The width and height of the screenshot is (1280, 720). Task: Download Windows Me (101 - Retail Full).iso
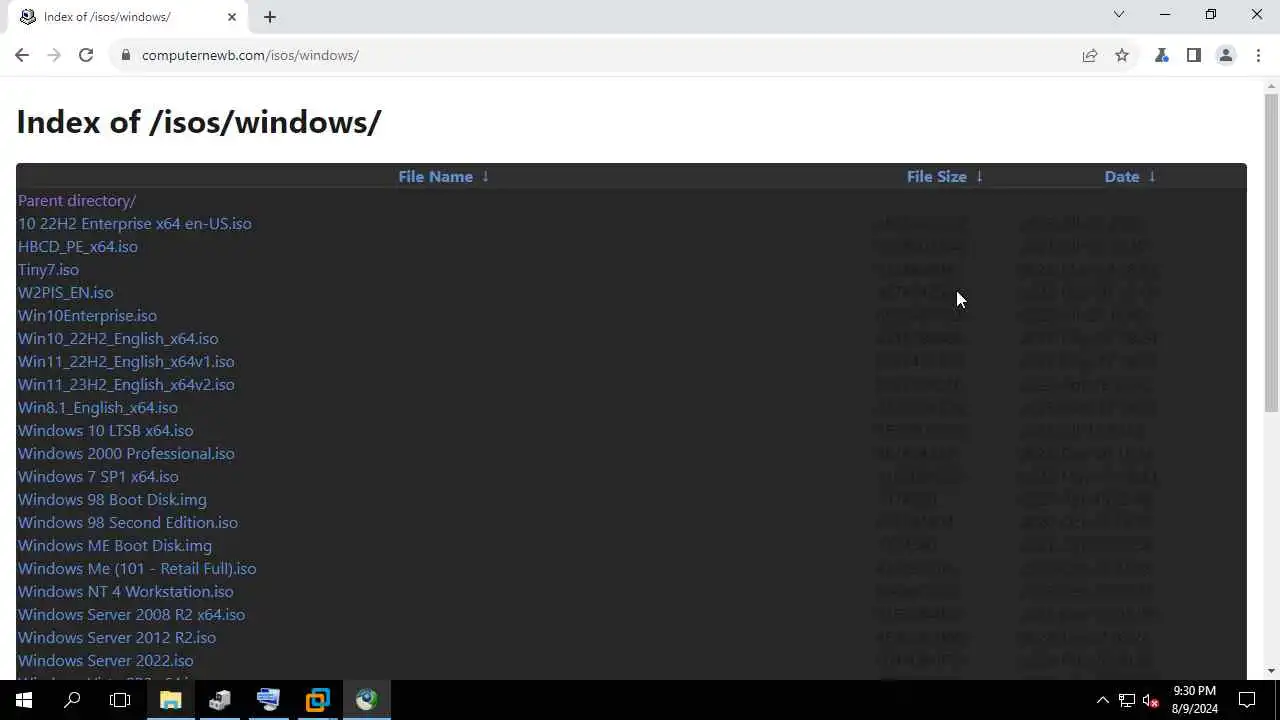coord(137,568)
